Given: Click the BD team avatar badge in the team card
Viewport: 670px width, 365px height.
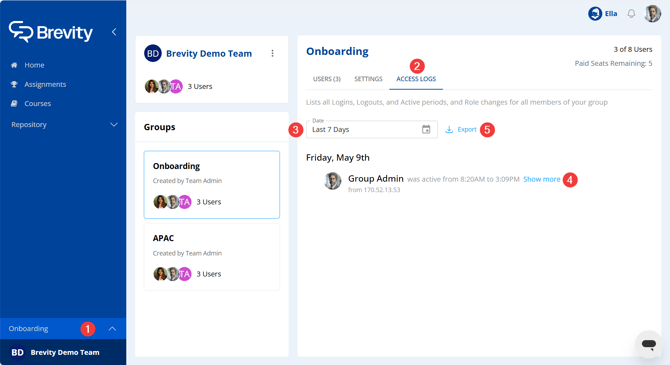Looking at the screenshot, I should point(153,53).
